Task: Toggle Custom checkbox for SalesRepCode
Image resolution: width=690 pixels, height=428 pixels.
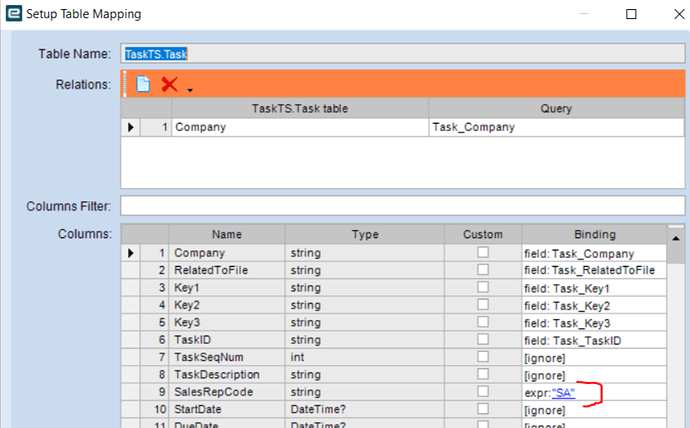Action: click(x=483, y=391)
